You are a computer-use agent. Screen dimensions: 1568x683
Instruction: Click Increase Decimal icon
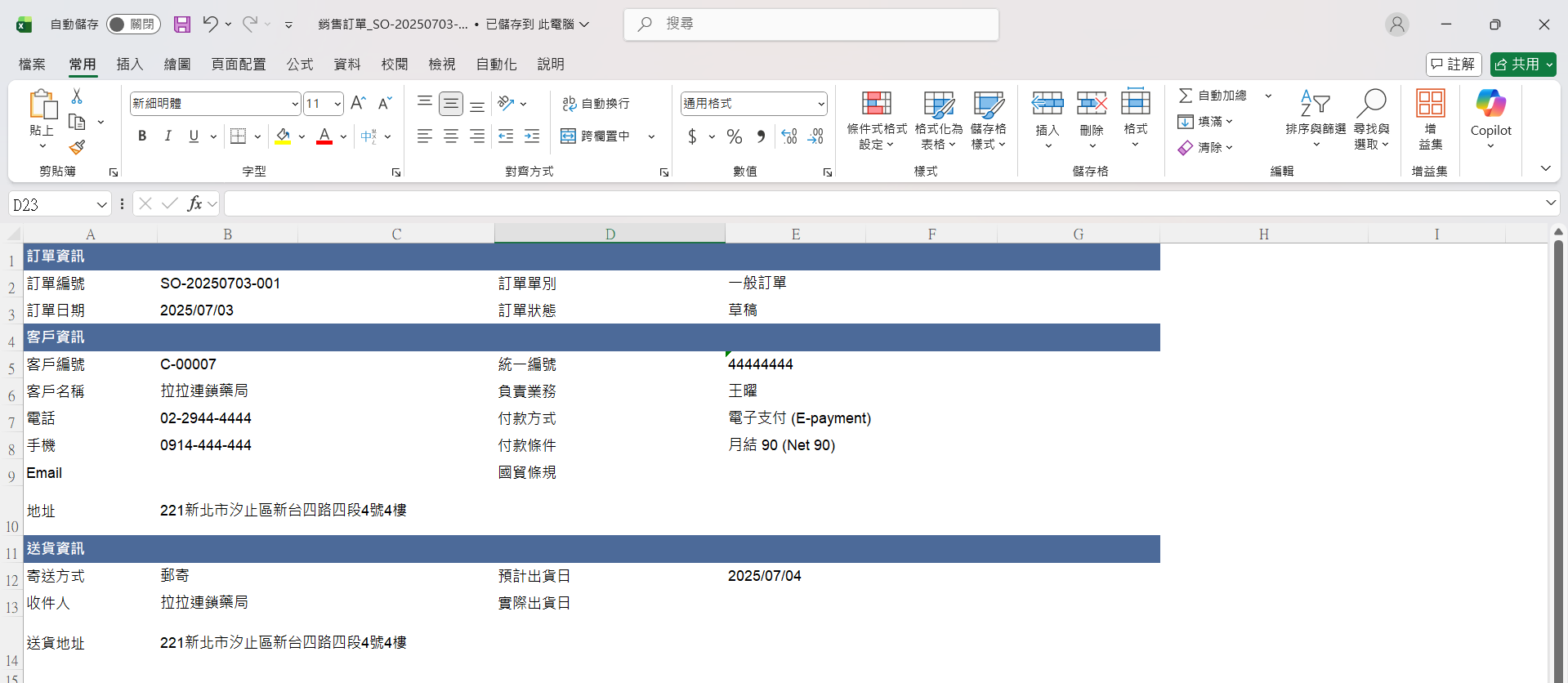[789, 136]
